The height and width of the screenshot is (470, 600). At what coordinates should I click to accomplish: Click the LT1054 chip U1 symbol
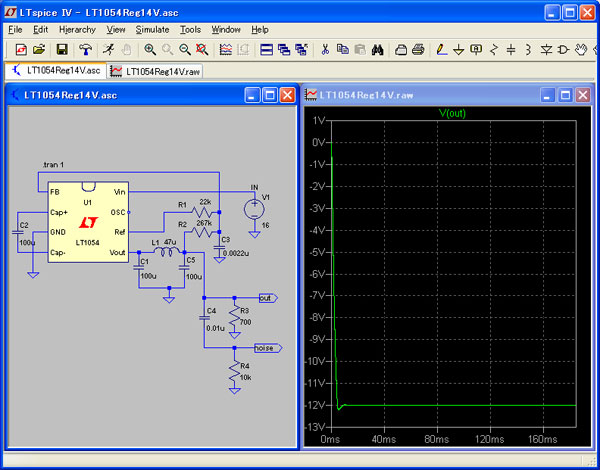coord(88,222)
